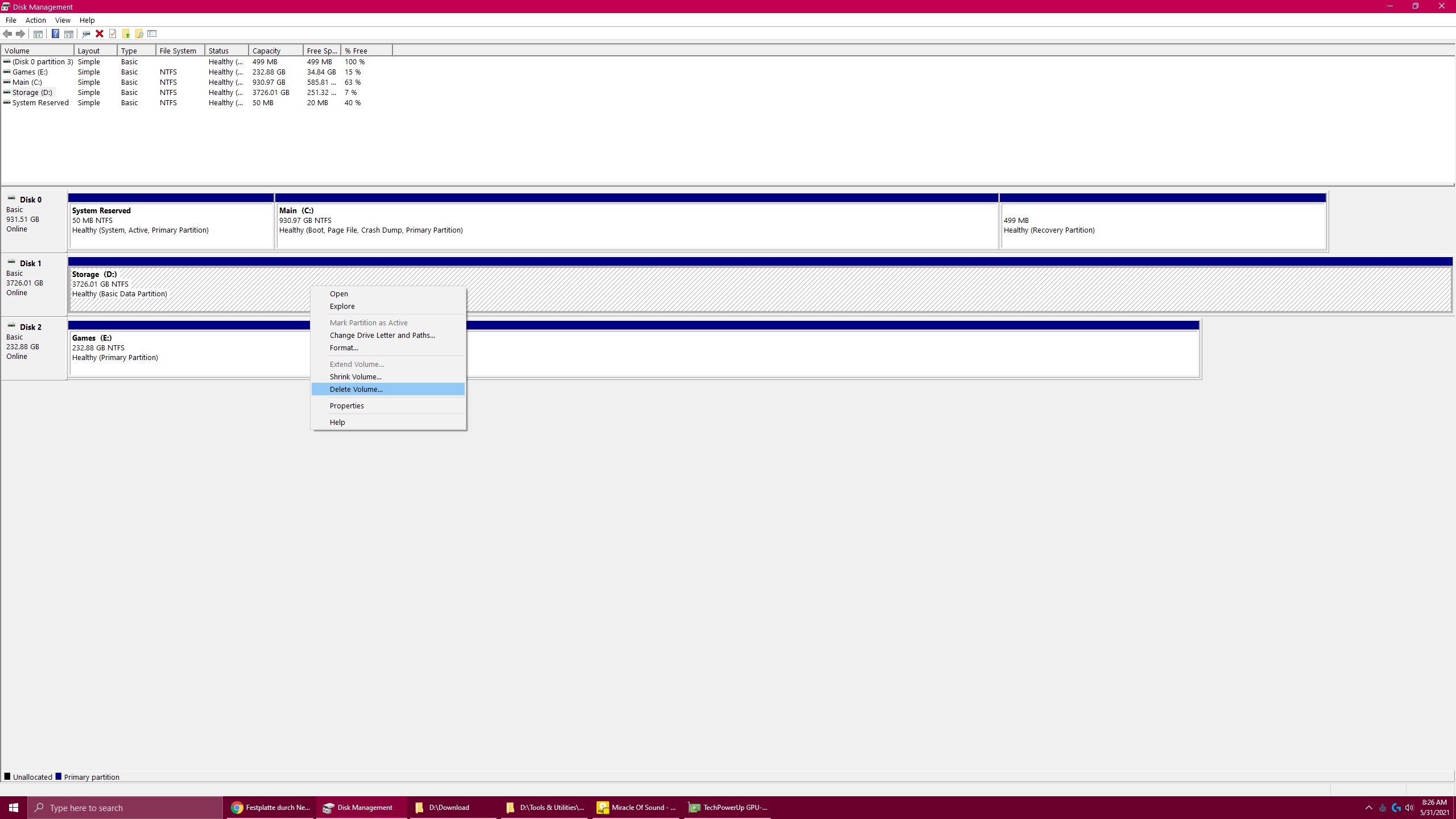Select the Main (C:) partition block

pos(636,225)
